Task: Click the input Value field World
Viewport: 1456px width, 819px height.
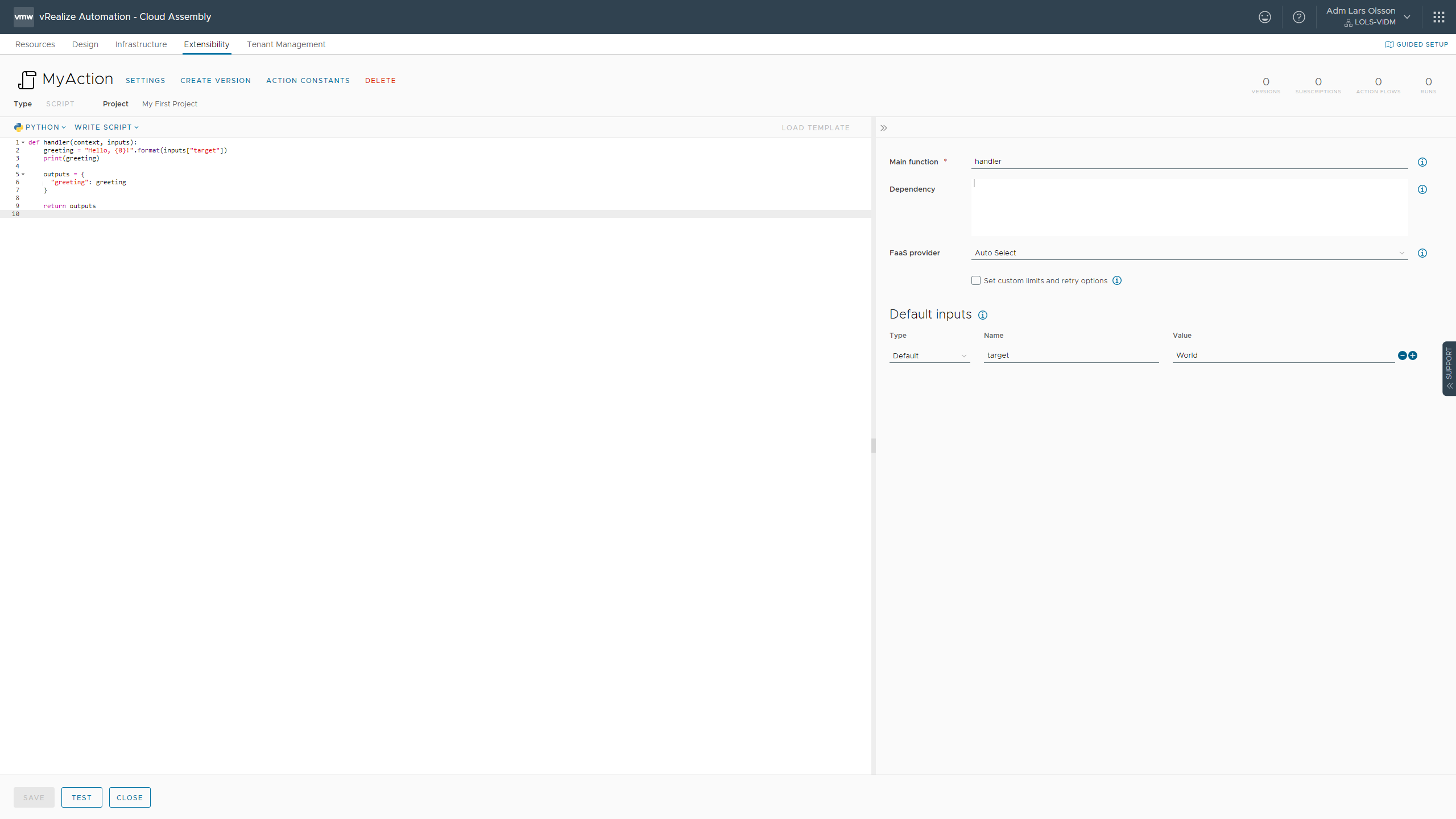Action: coord(1284,355)
